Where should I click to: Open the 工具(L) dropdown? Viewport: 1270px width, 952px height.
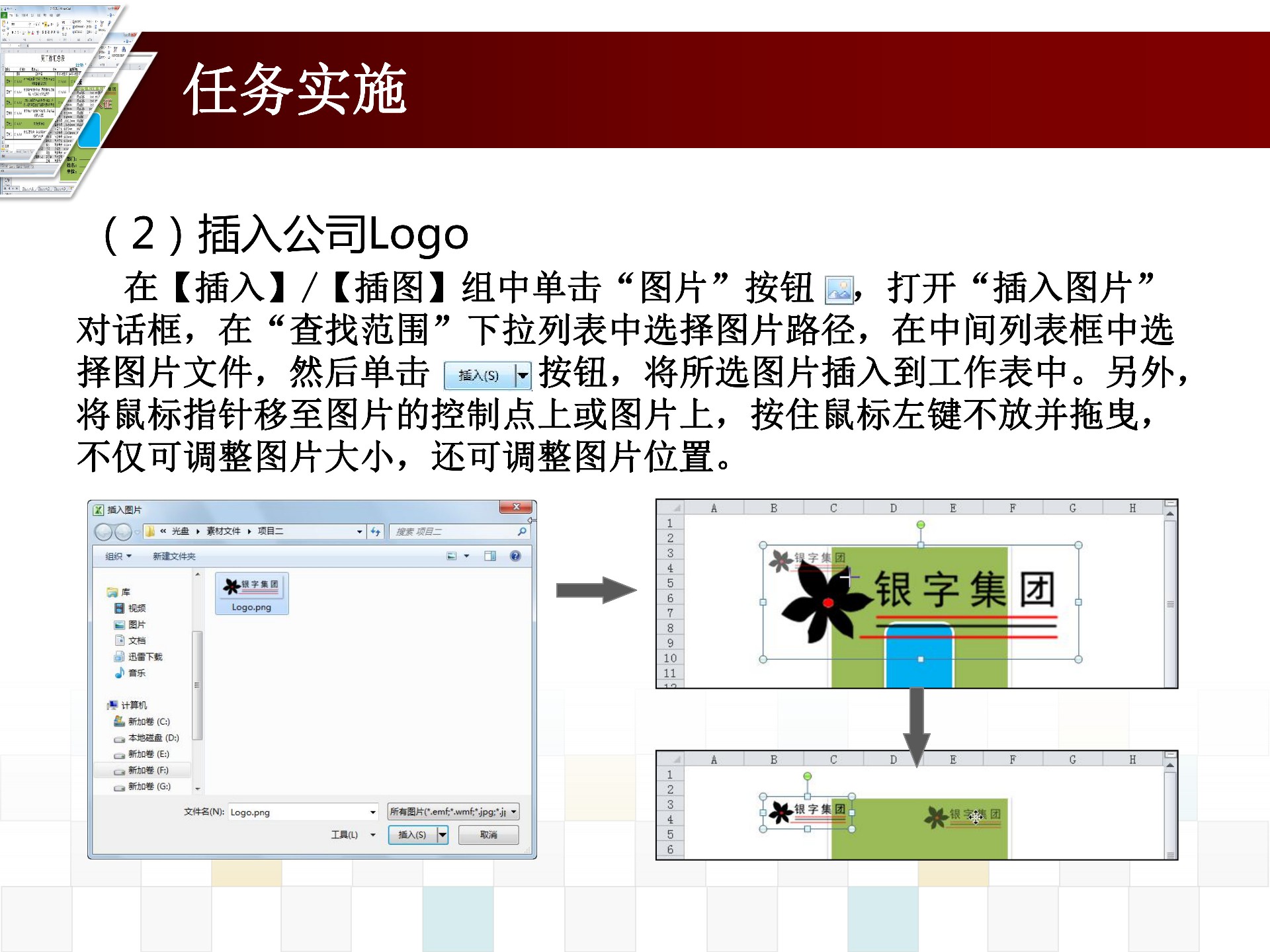tap(353, 835)
